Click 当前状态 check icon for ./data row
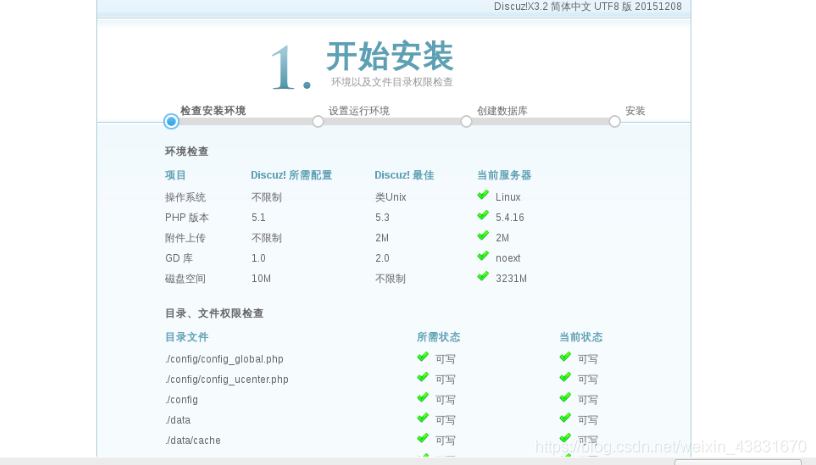 (x=565, y=418)
